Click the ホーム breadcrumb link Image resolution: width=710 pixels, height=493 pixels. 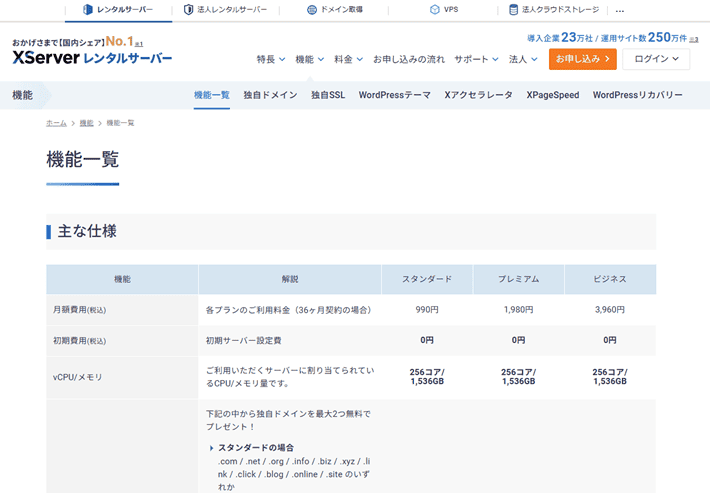(57, 123)
